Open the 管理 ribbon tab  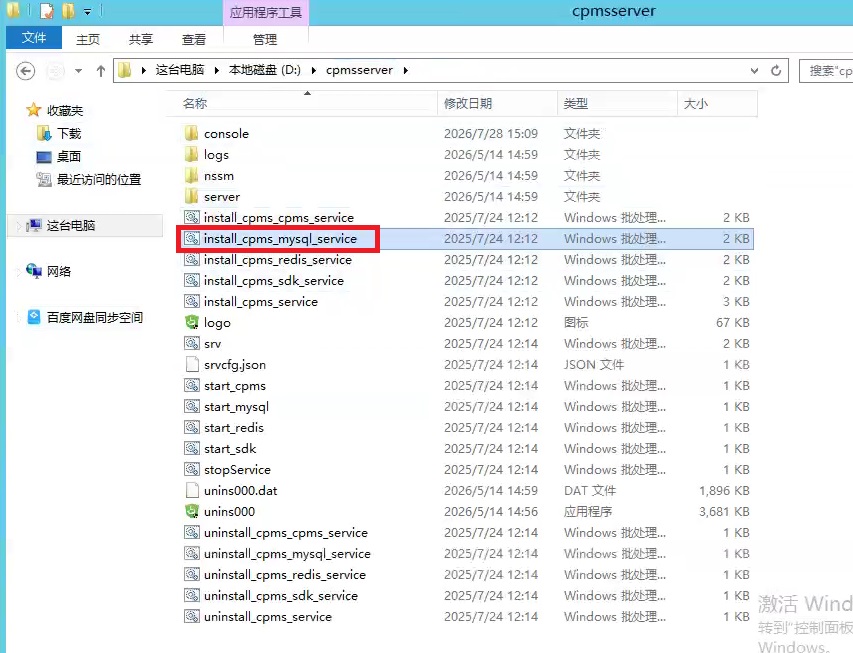265,39
